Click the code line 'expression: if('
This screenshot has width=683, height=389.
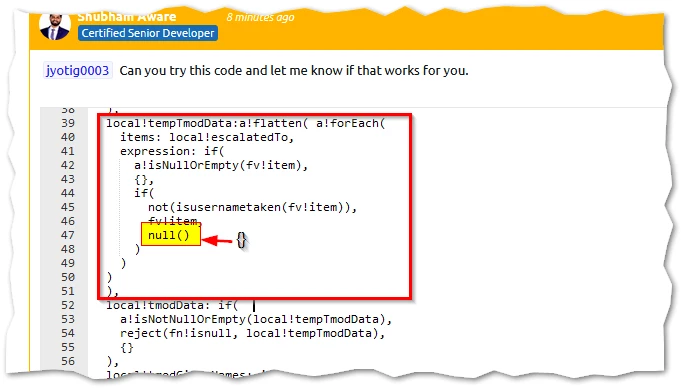[x=172, y=151]
